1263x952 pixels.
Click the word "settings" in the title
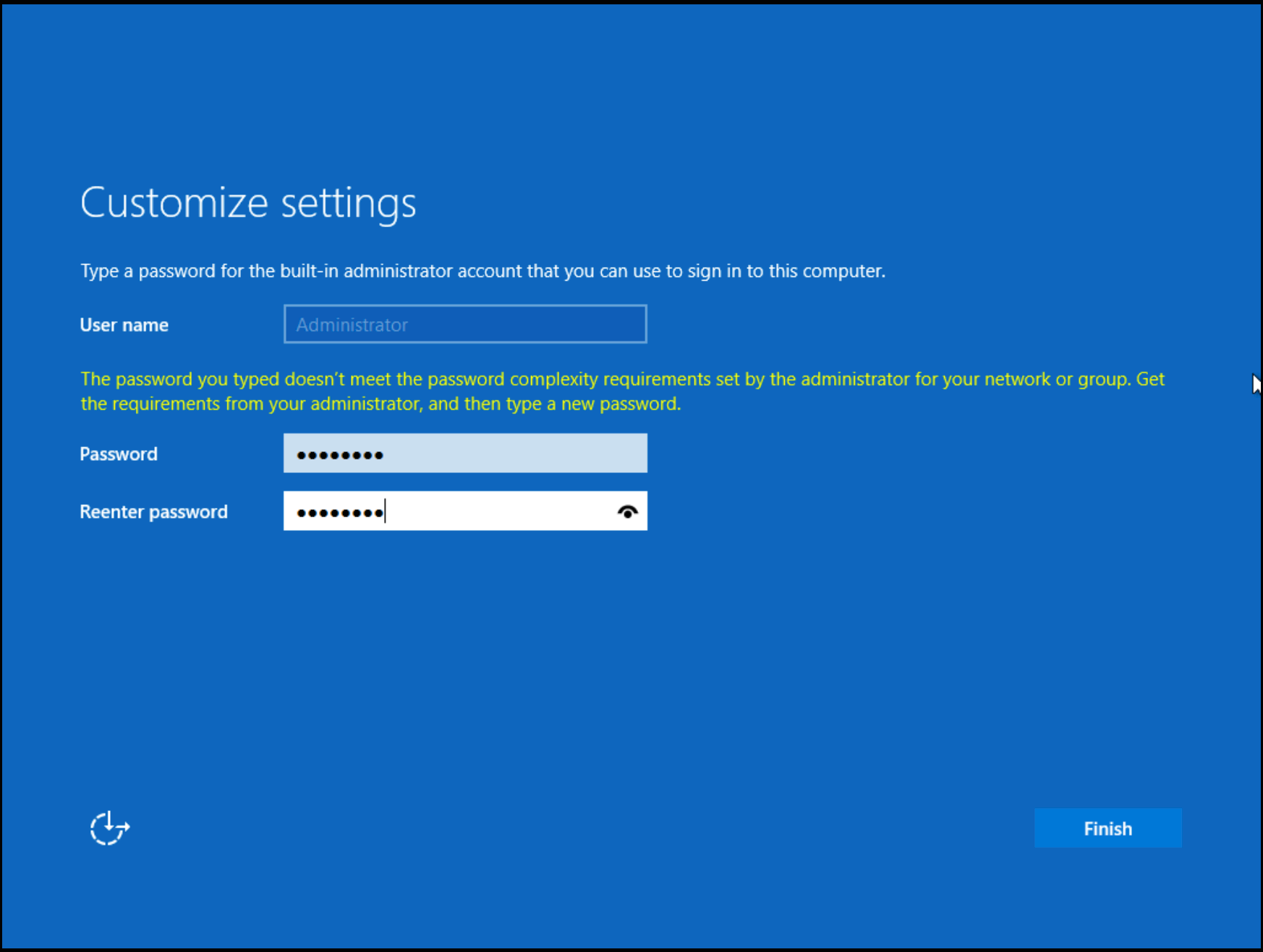point(348,204)
